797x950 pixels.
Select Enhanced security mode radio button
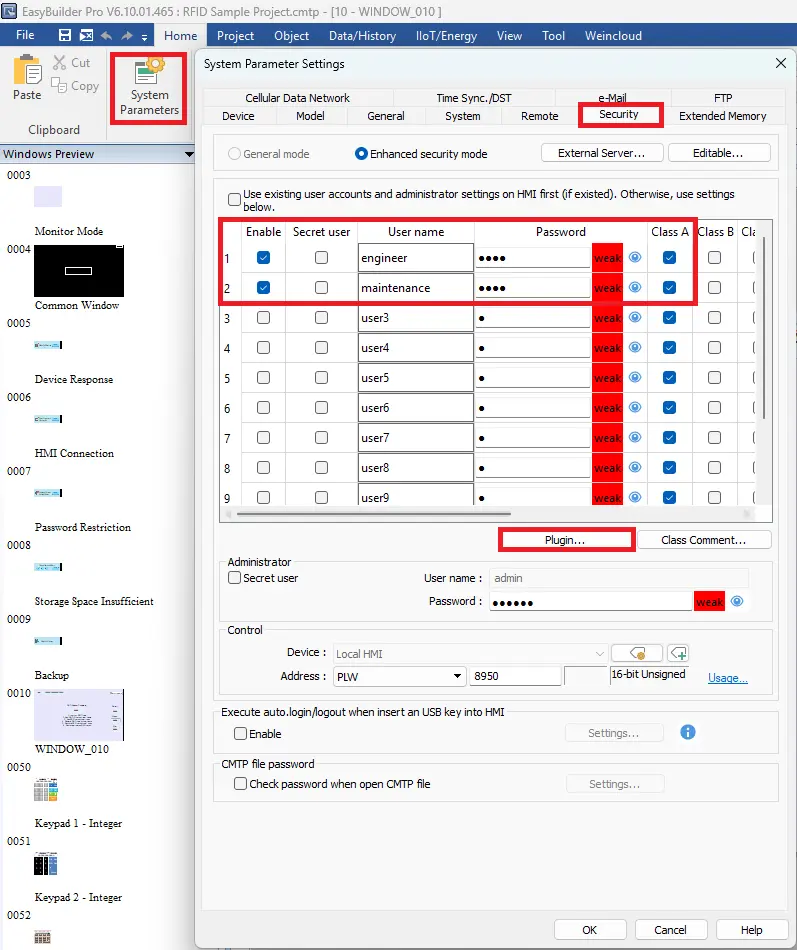pyautogui.click(x=361, y=154)
